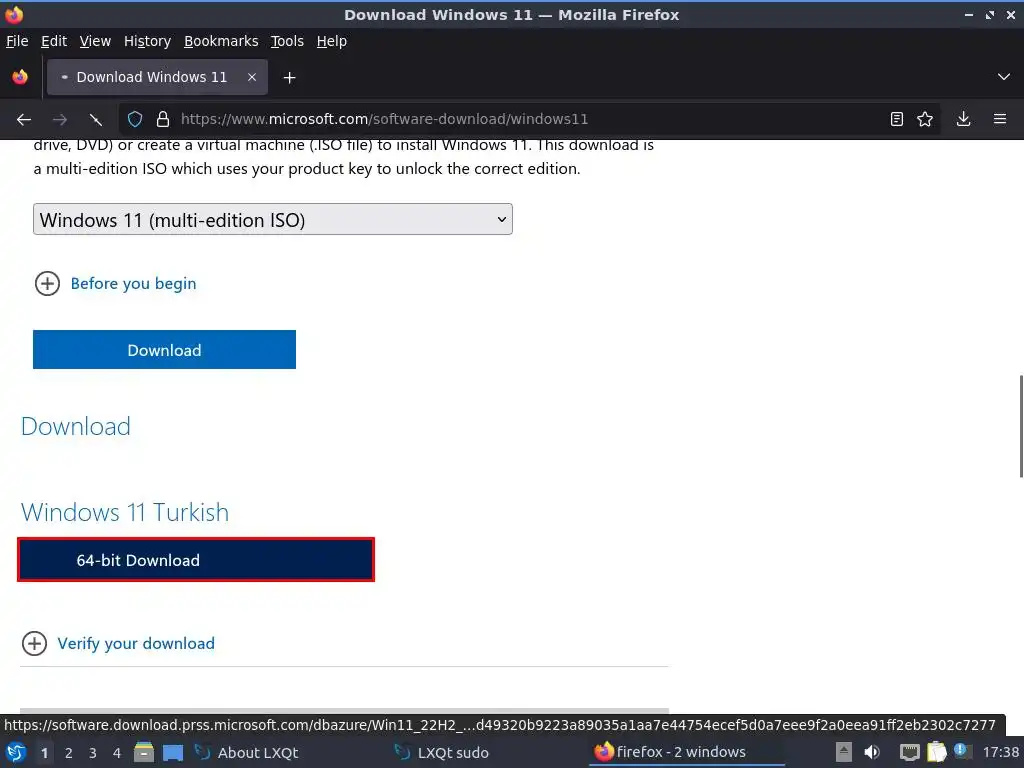Open the Before you begin link
Viewport: 1024px width, 768px height.
coord(133,283)
